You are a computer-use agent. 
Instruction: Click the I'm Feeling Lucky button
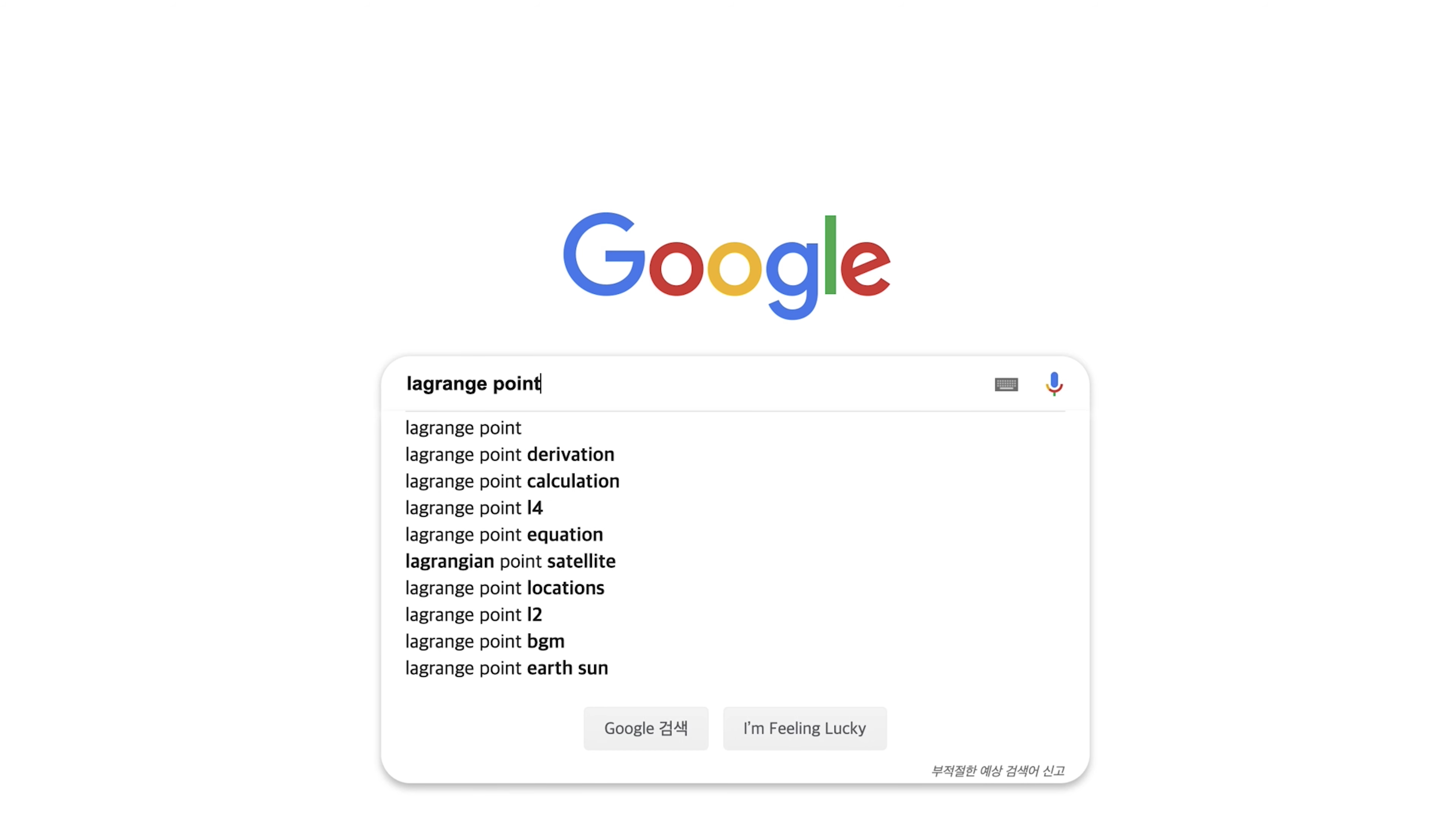tap(805, 728)
